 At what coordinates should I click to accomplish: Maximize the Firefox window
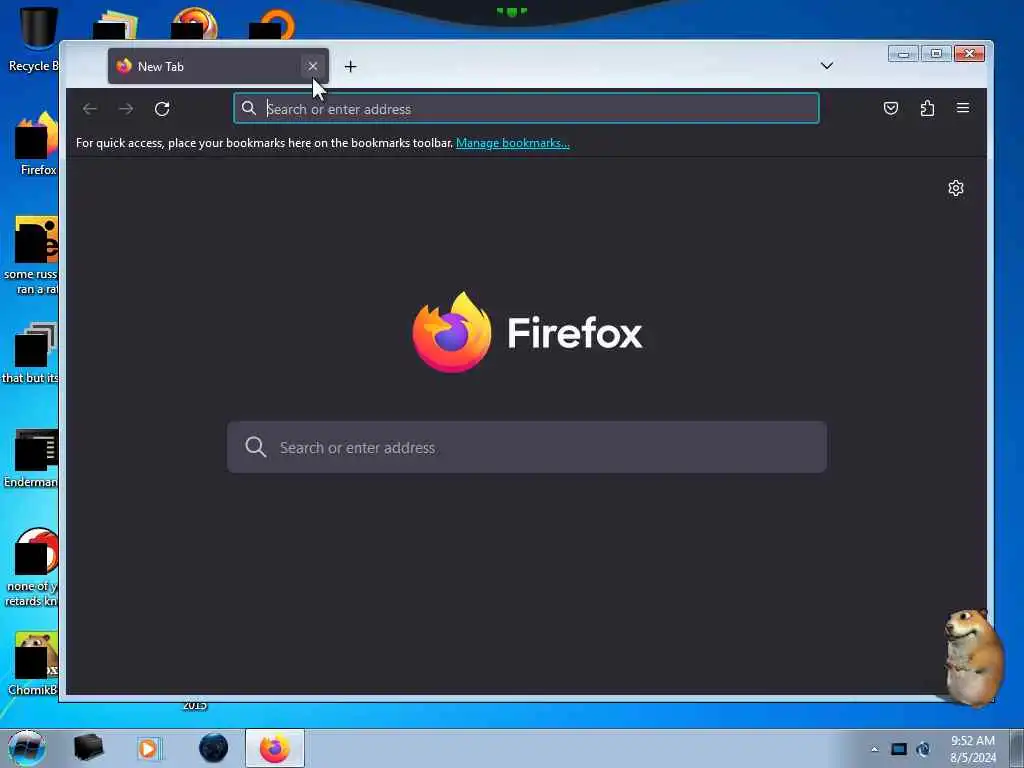[936, 54]
